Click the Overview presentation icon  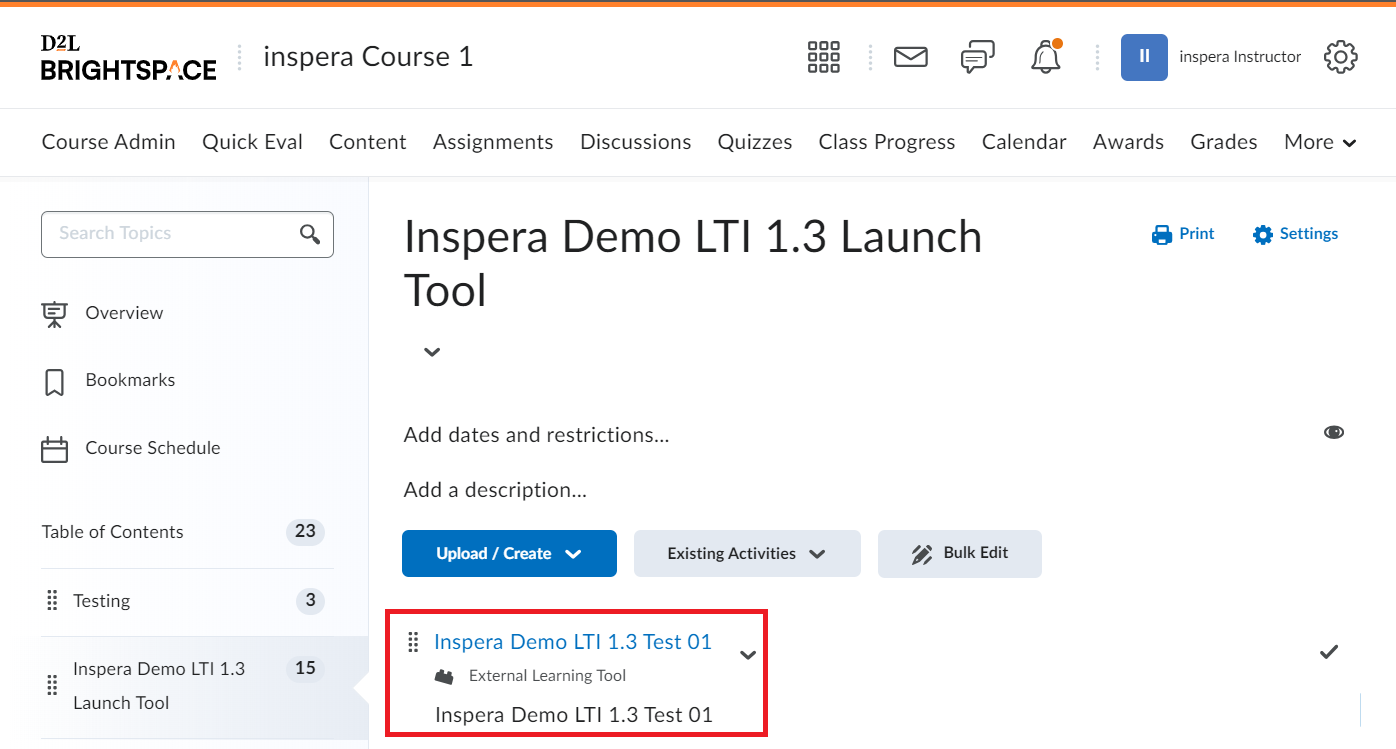(x=54, y=314)
